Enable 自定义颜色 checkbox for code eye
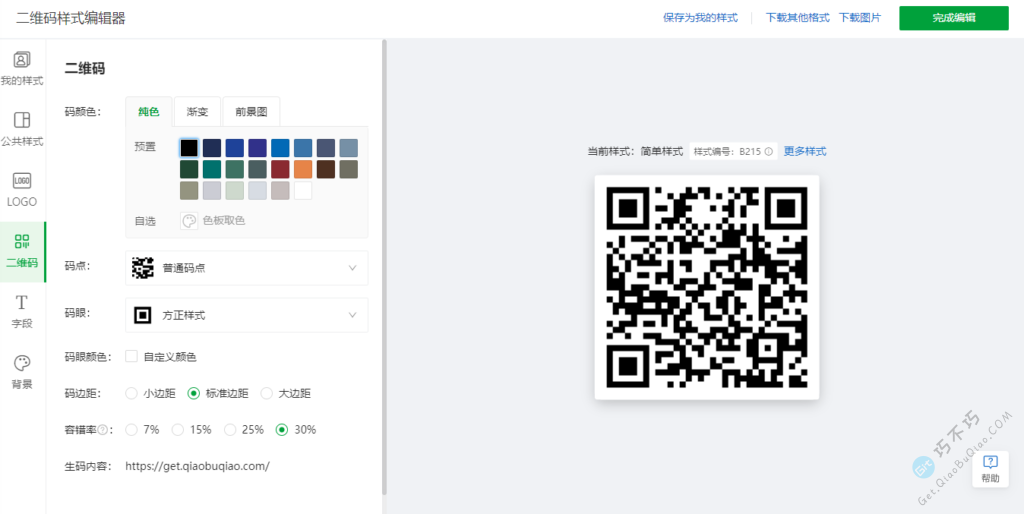This screenshot has width=1024, height=514. pos(131,356)
